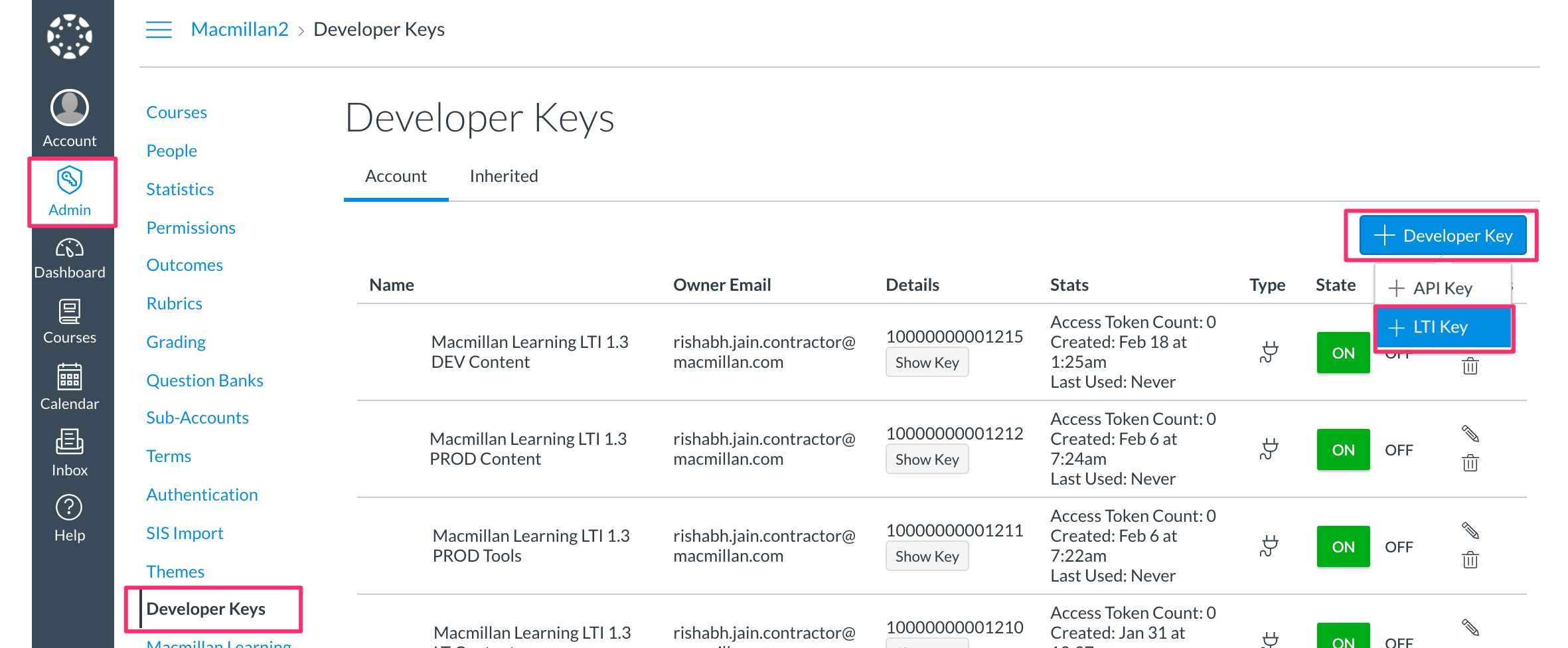Delete the PROD Content key via trash icon
Viewport: 1568px width, 648px height.
click(1470, 462)
